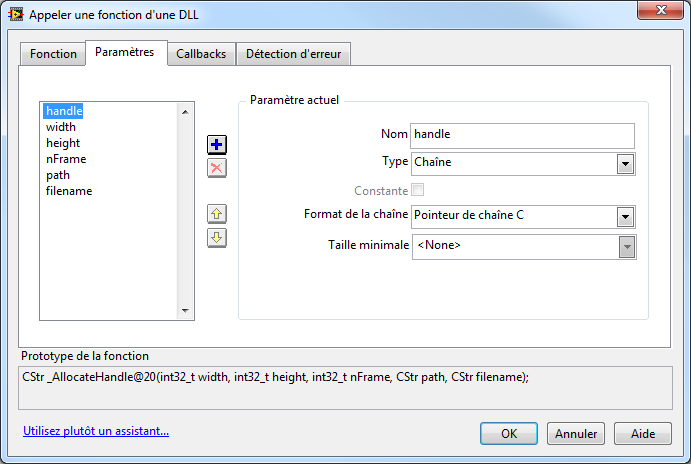
Task: Click parameter list scroll down arrow
Action: tap(186, 311)
